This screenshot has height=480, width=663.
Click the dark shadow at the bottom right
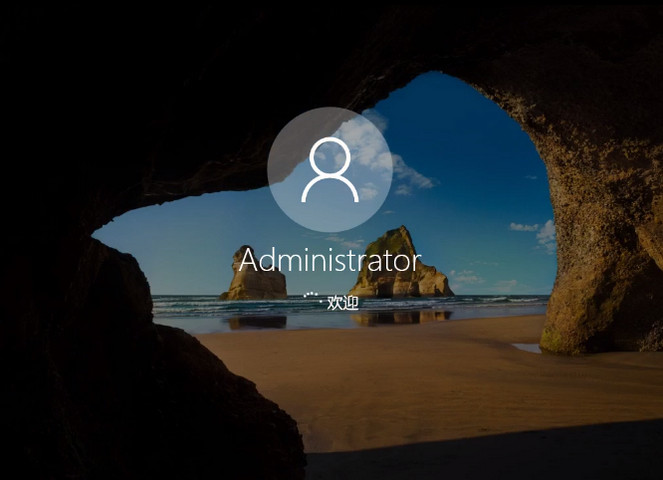point(520,455)
